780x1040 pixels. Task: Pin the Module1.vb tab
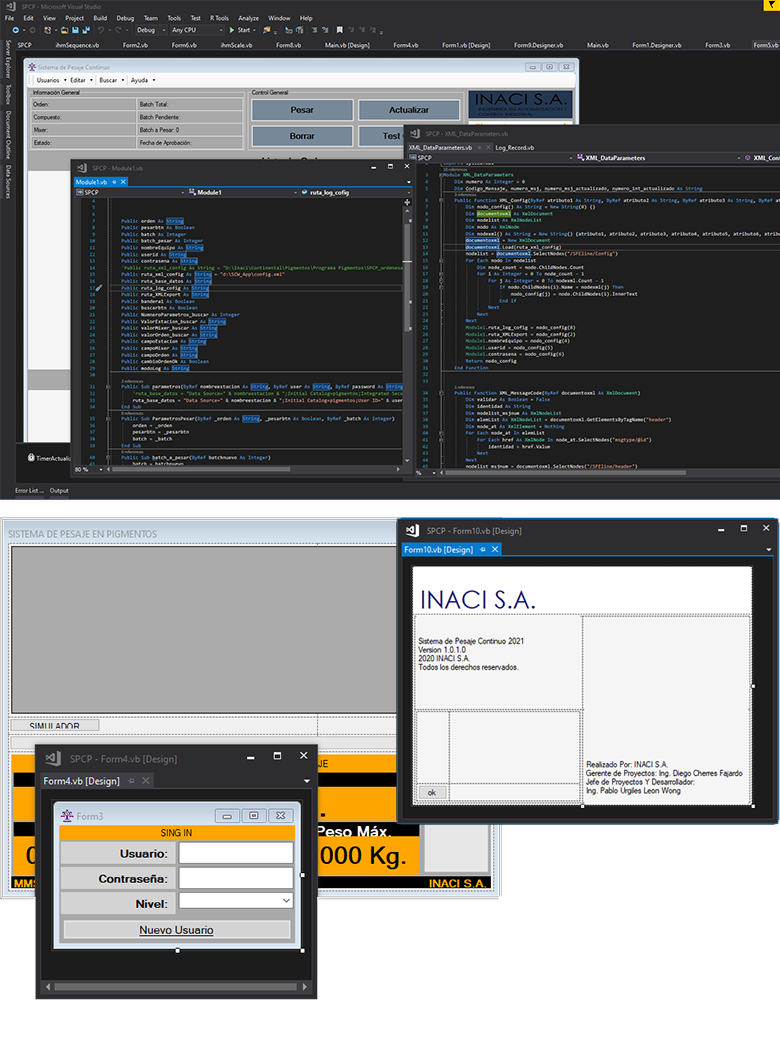click(x=113, y=182)
